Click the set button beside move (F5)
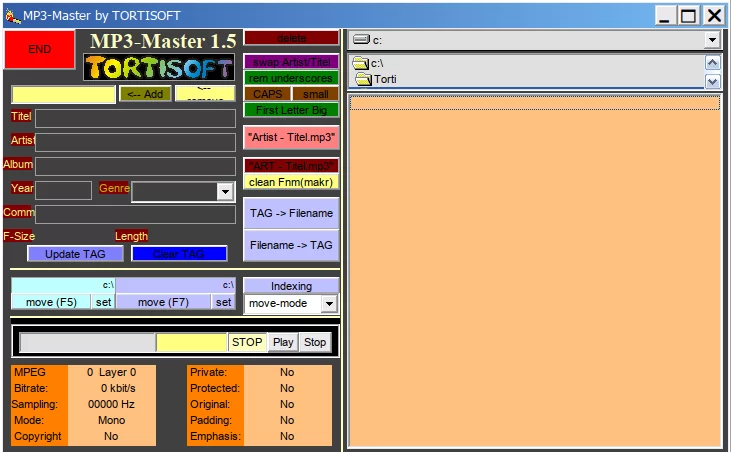 (x=103, y=302)
